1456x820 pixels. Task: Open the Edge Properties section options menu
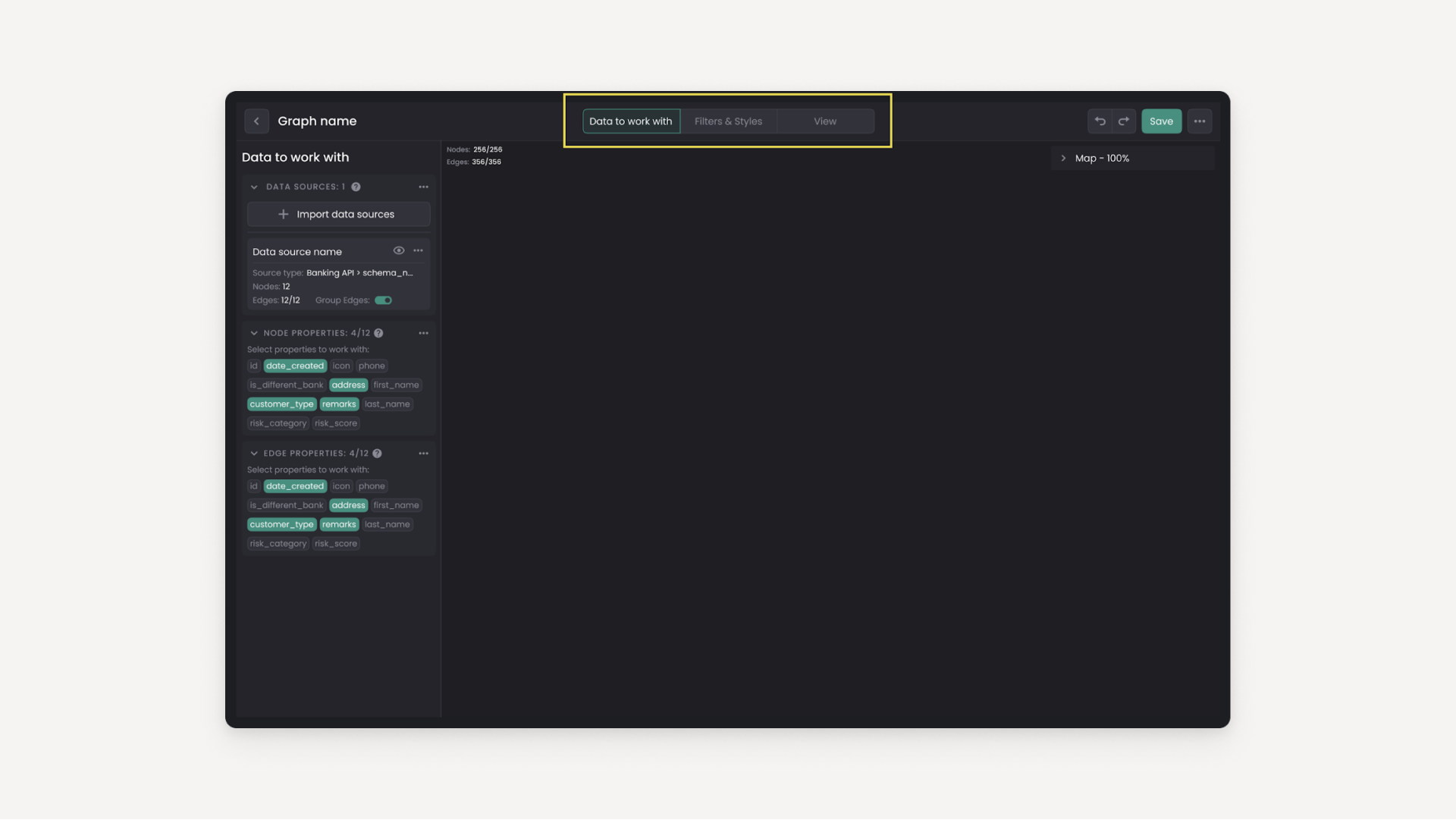coord(423,454)
